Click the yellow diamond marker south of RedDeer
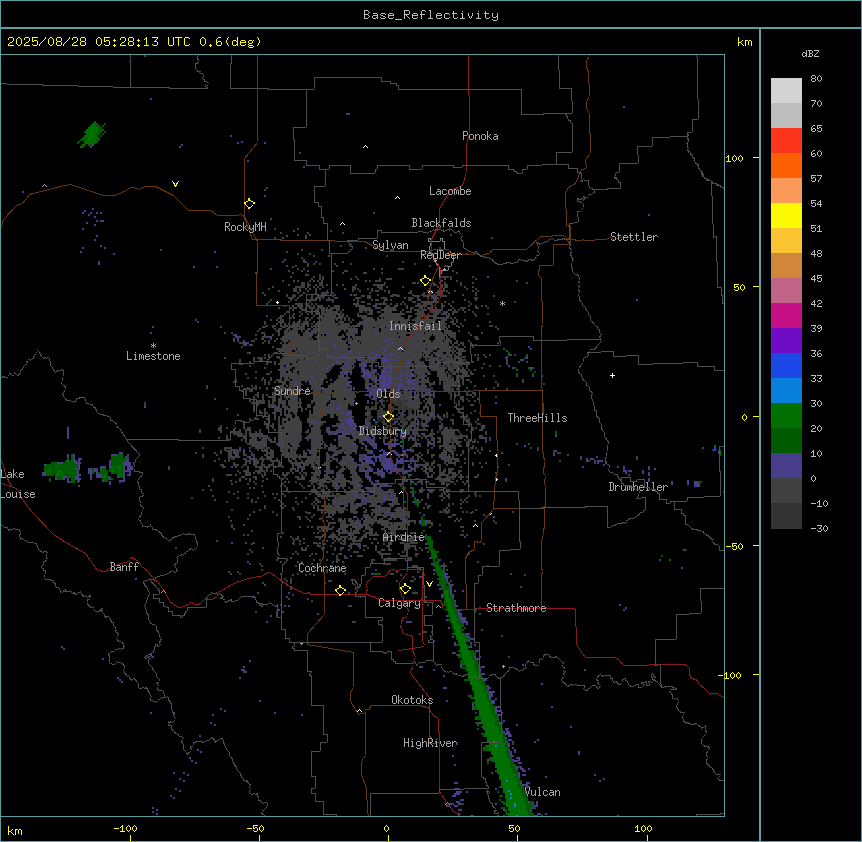 click(425, 281)
